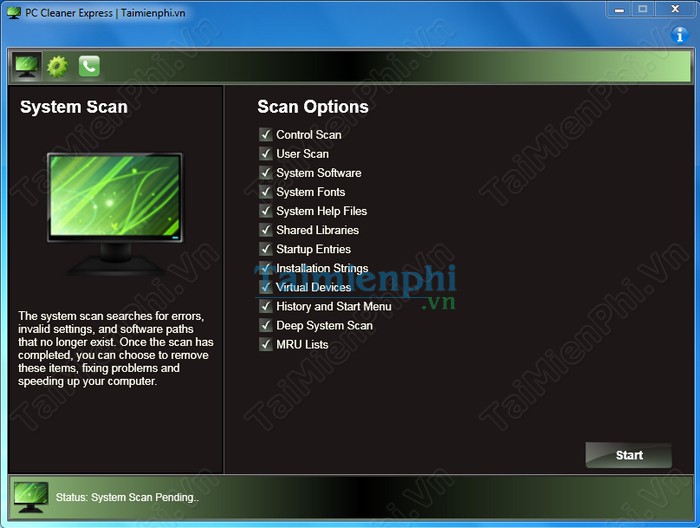Screen dimensions: 700x528
Task: Toggle the System Fonts checkbox
Action: pyautogui.click(x=266, y=192)
